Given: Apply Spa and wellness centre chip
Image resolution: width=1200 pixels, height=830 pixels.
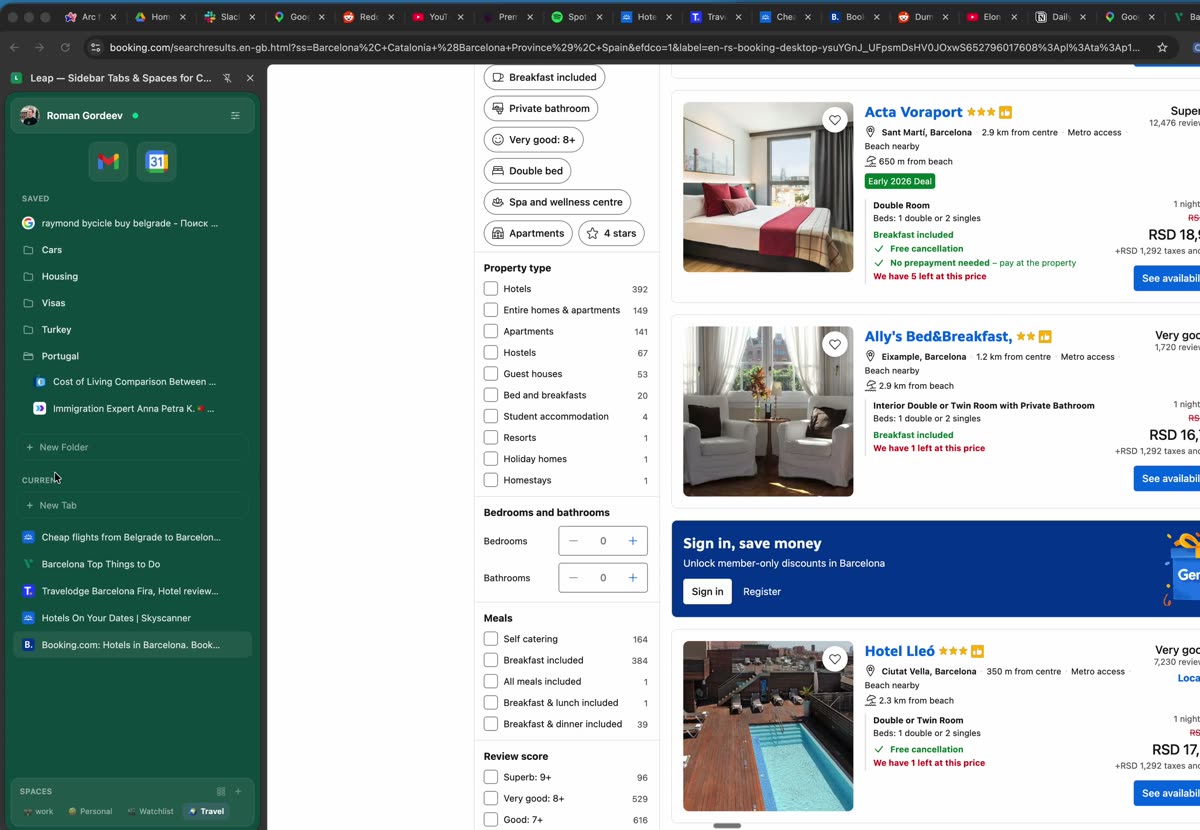Looking at the screenshot, I should (x=557, y=202).
